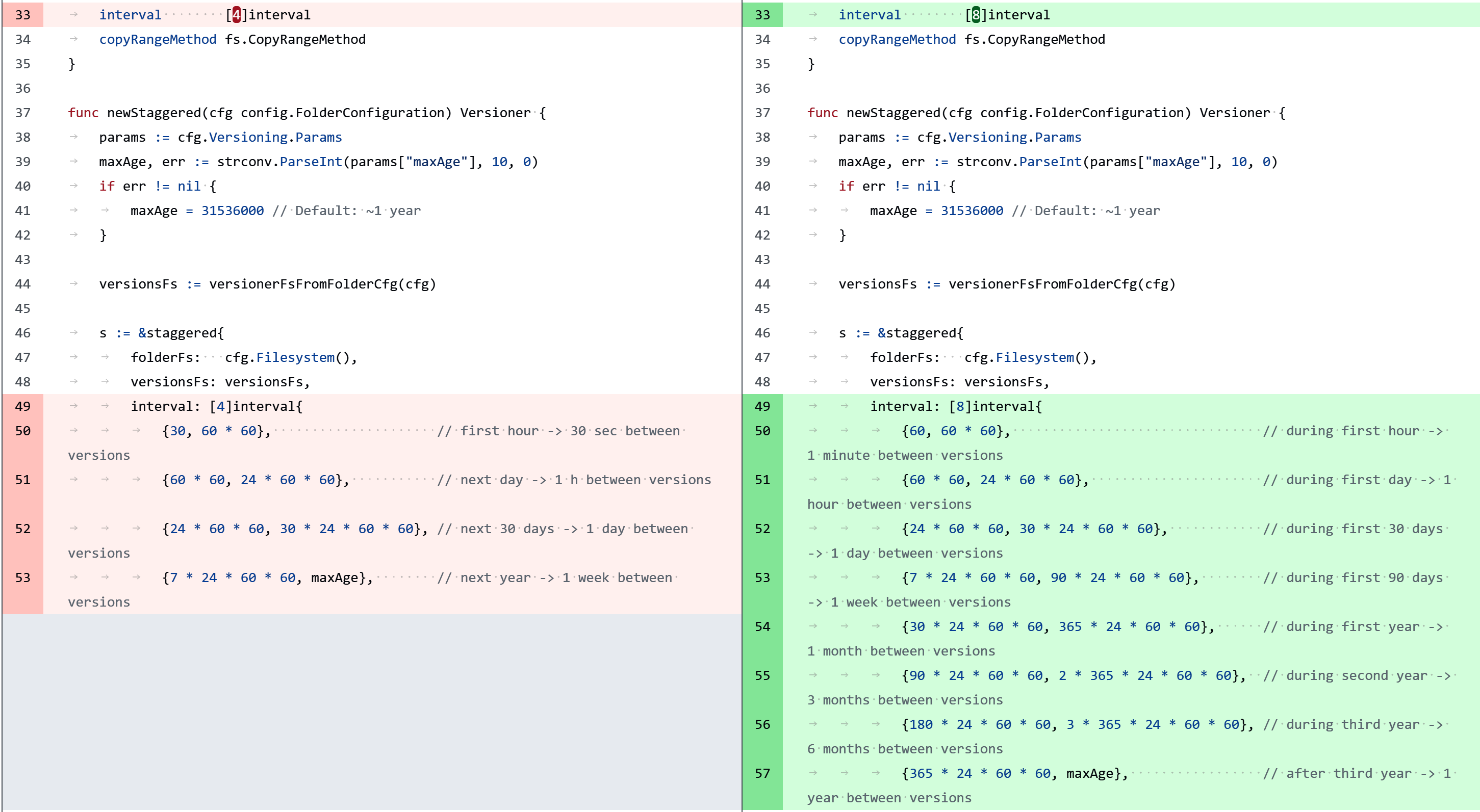
Task: Click line number 33 in the right added pane
Action: pyautogui.click(x=762, y=15)
